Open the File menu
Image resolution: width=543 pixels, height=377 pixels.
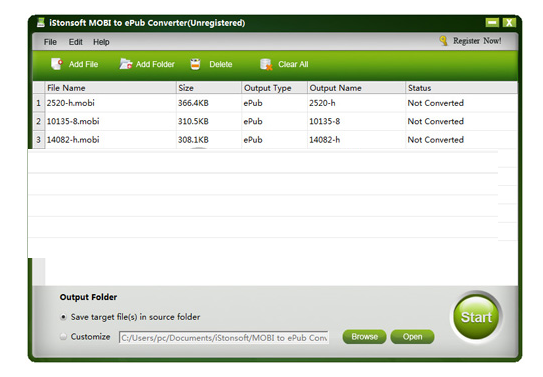50,42
